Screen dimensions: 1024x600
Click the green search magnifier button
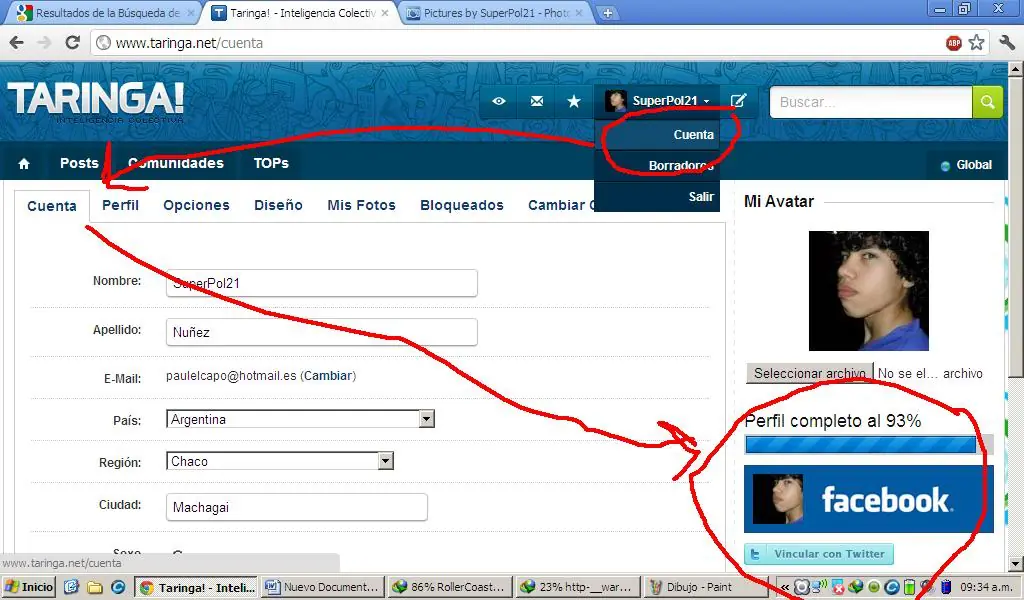(987, 102)
